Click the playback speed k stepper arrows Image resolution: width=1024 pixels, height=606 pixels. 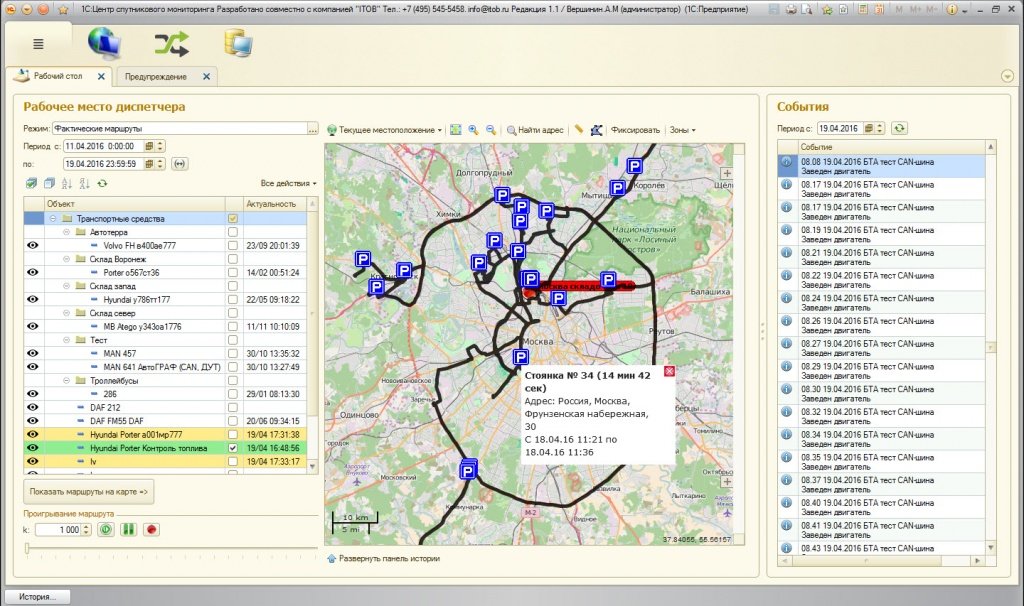[x=86, y=530]
